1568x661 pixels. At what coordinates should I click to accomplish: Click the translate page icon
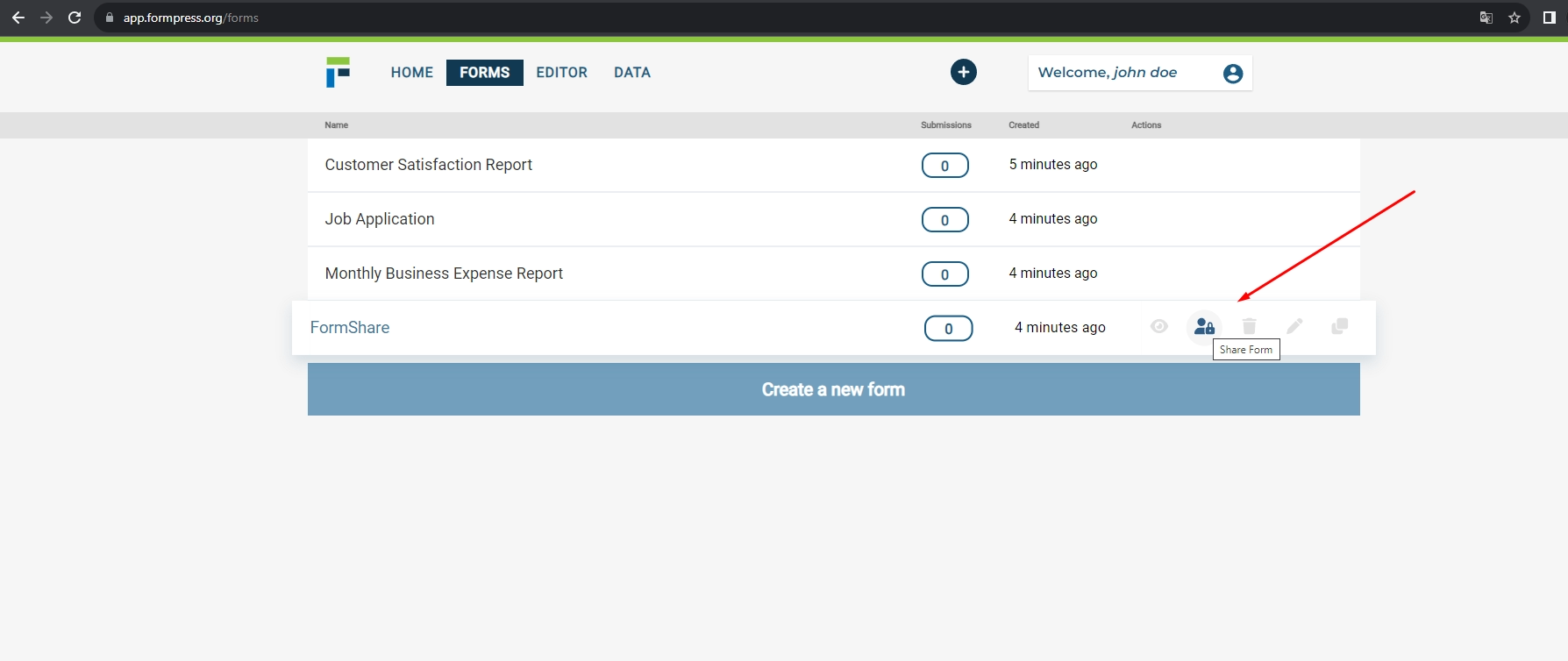click(1486, 18)
